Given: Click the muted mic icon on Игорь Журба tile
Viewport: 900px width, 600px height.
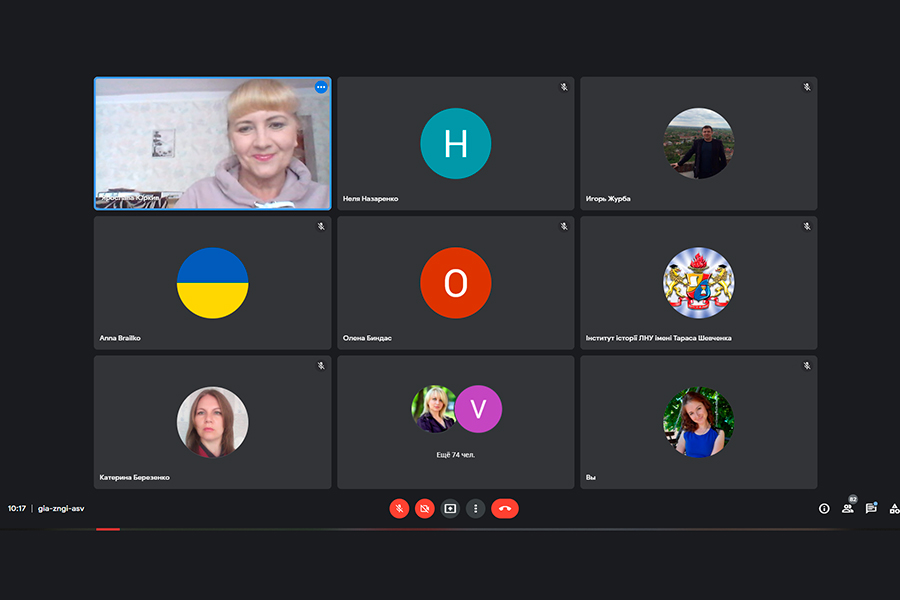Looking at the screenshot, I should pos(806,87).
